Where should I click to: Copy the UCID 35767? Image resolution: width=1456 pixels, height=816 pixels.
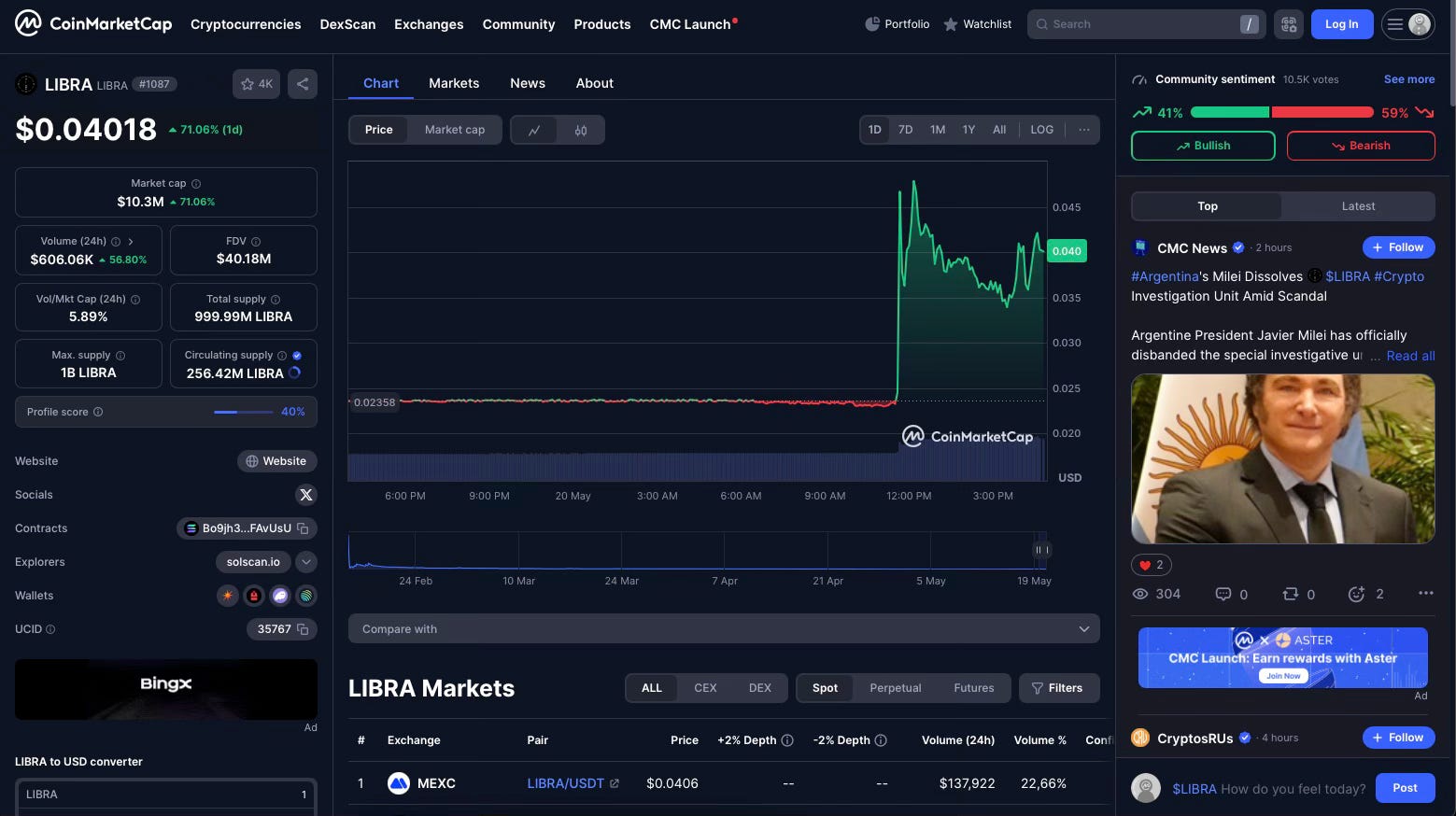pyautogui.click(x=303, y=629)
